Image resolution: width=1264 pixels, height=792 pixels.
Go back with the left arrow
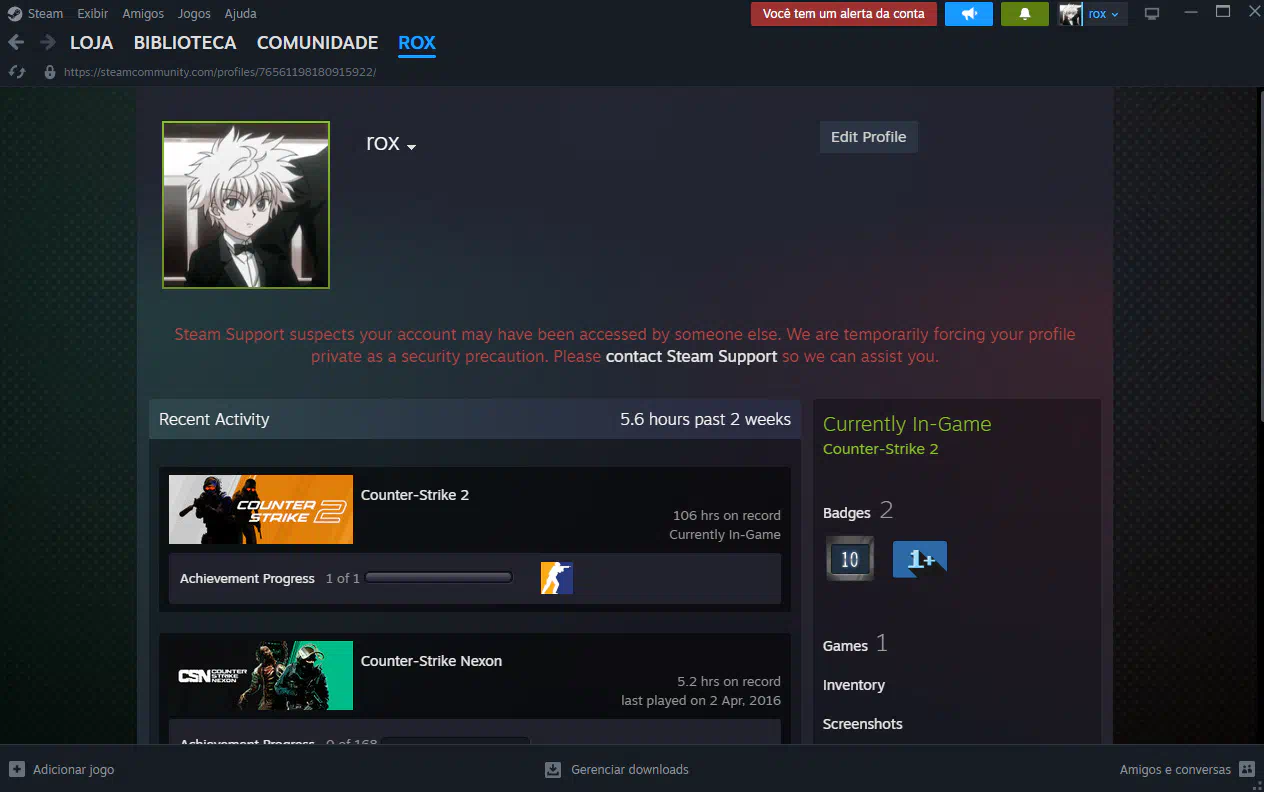(x=16, y=42)
